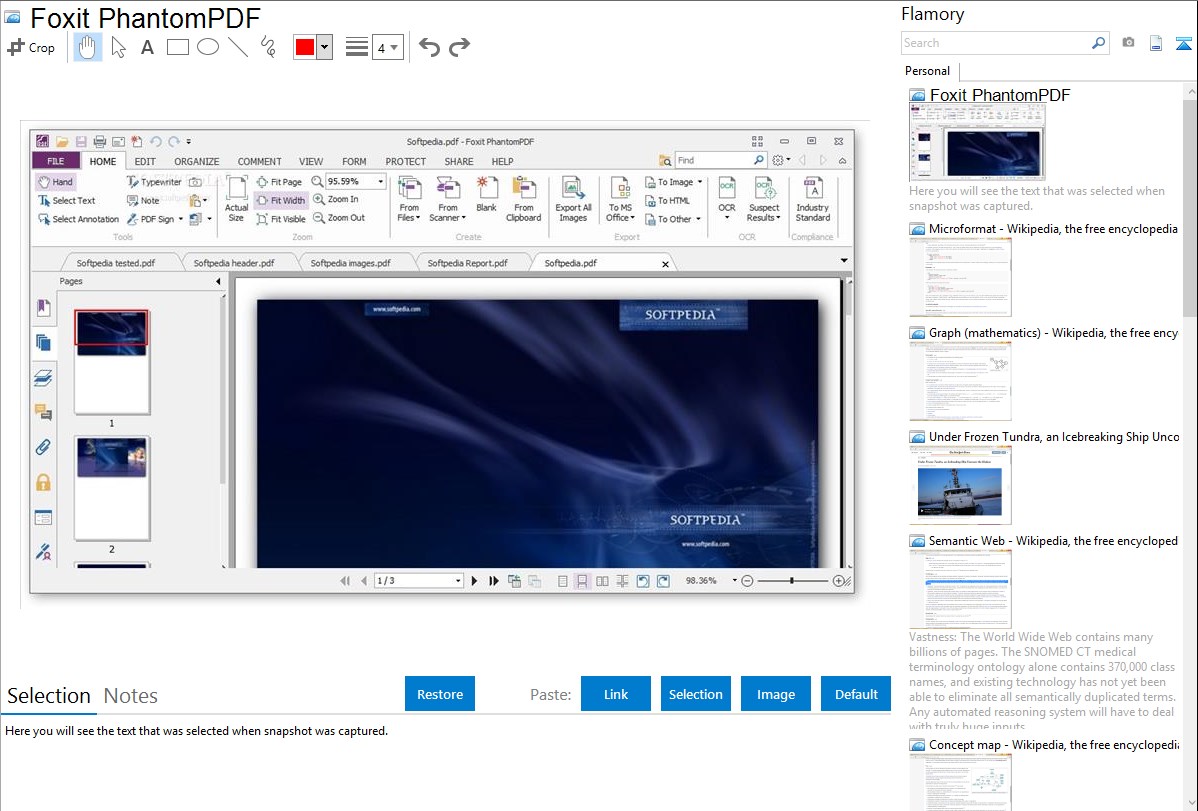Click From Clipboard in Create group

[x=523, y=200]
